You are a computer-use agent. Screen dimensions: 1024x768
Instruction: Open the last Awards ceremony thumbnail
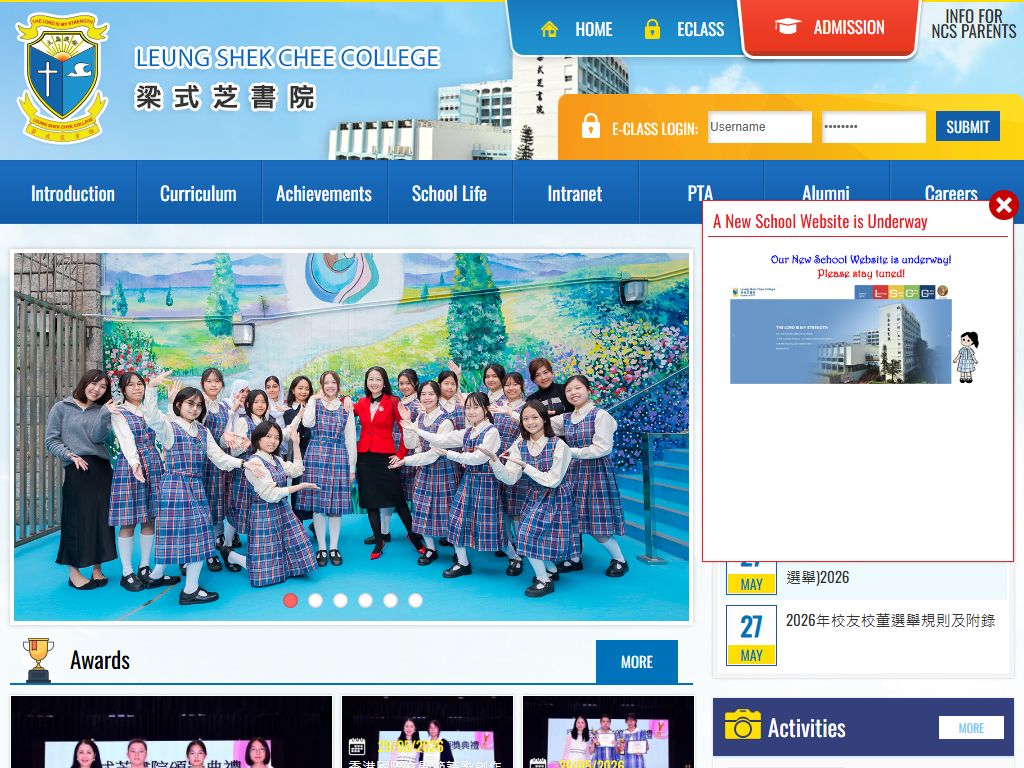(x=609, y=732)
